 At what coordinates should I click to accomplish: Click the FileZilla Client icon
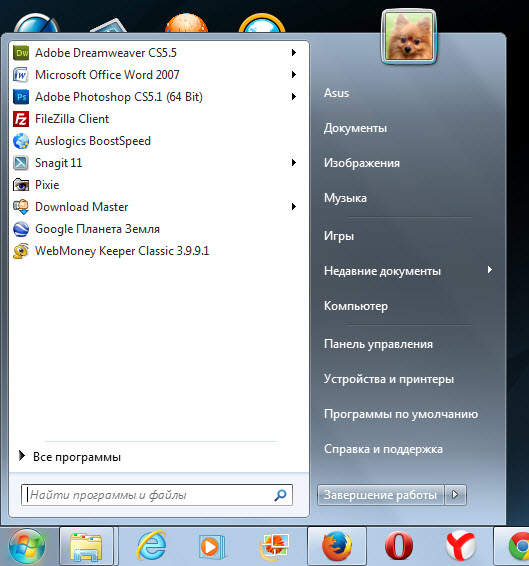(x=21, y=119)
